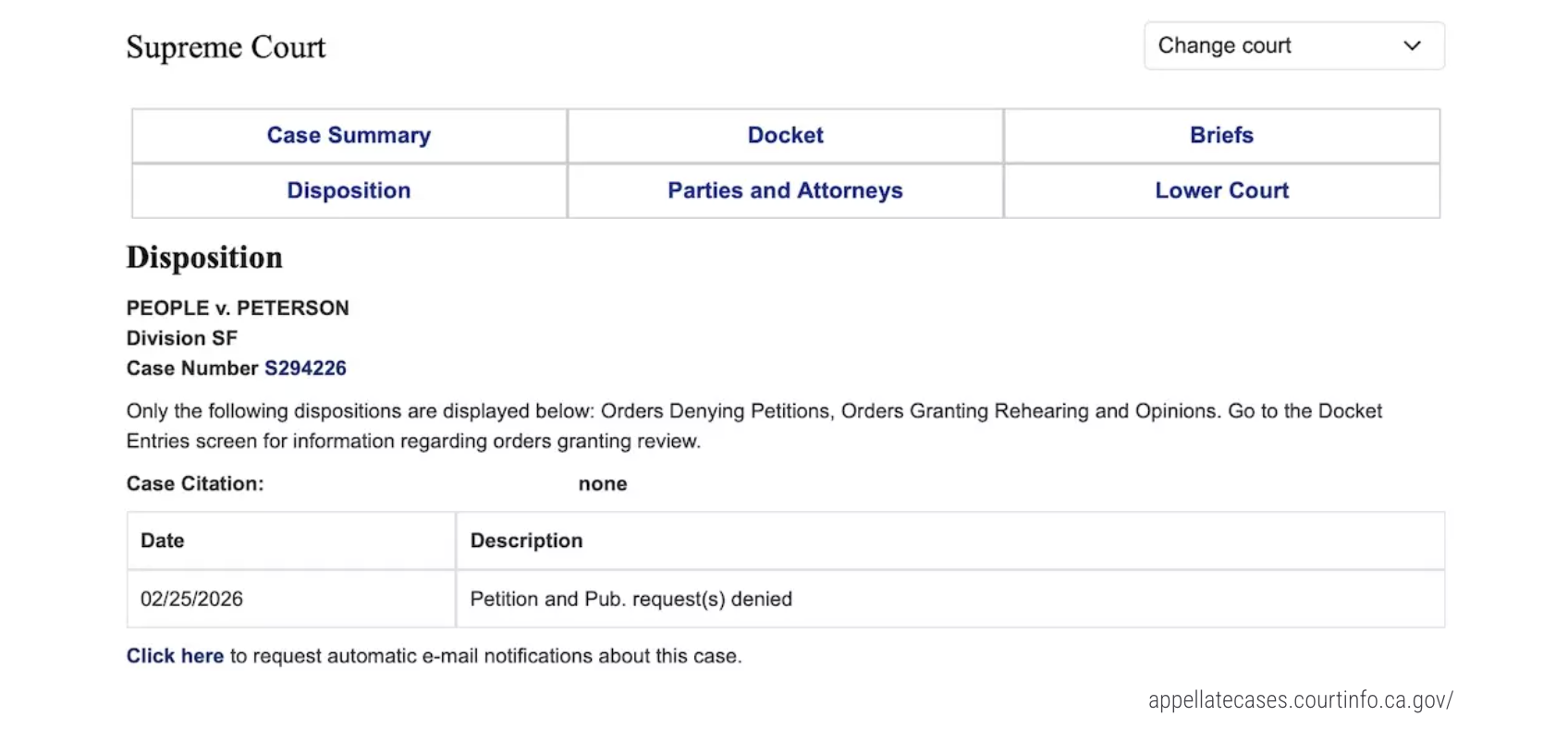Click the Supreme Court page title
Viewport: 1568px width, 741px height.
(226, 48)
